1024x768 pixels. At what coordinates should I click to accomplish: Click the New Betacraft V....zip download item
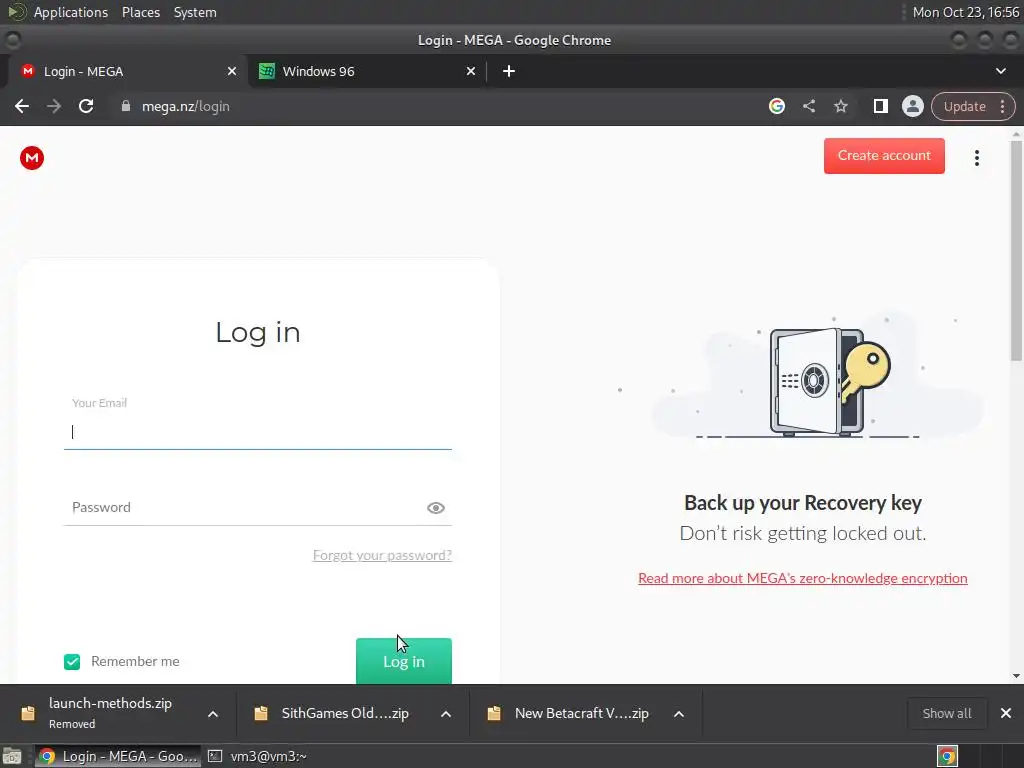click(581, 713)
